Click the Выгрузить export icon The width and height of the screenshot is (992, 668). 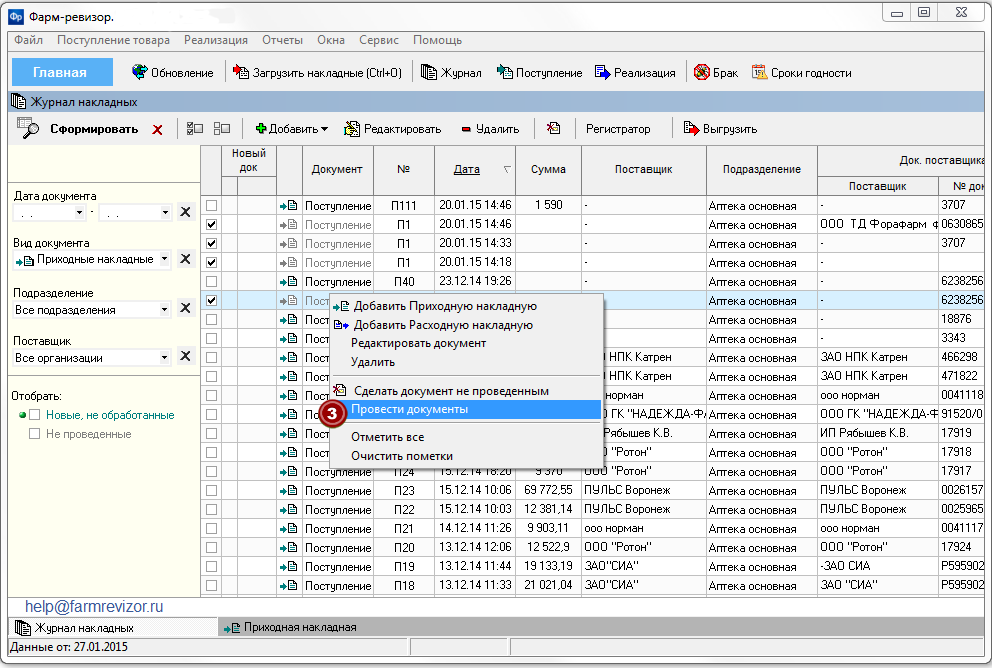tap(691, 128)
